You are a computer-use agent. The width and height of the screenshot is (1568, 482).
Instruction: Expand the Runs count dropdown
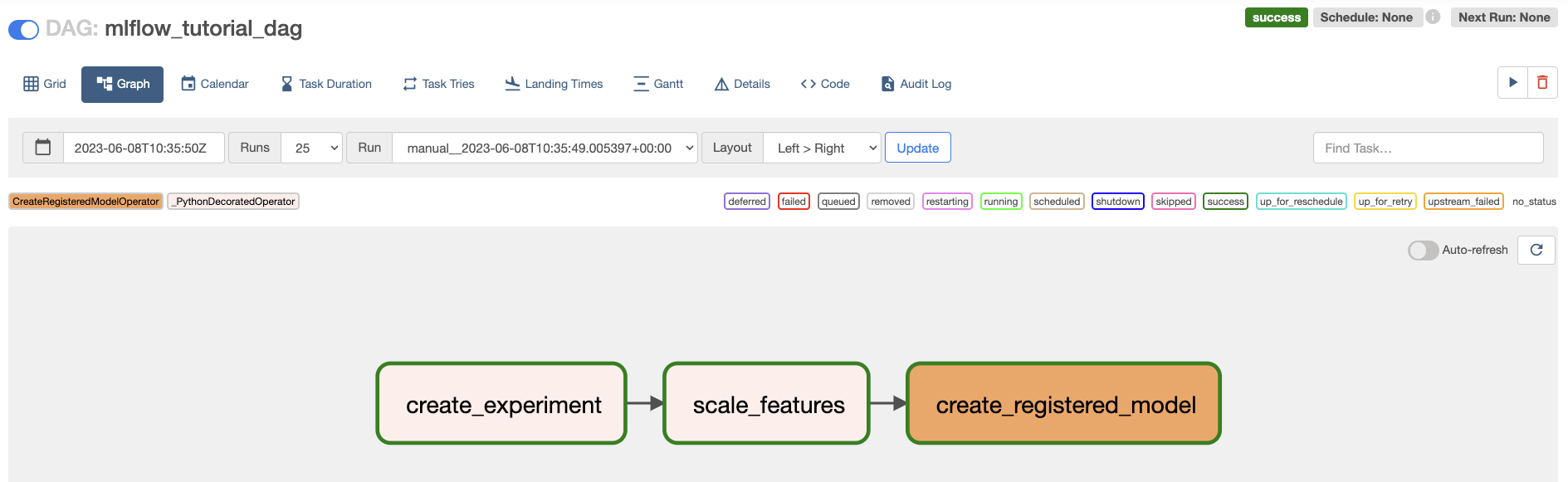(311, 148)
